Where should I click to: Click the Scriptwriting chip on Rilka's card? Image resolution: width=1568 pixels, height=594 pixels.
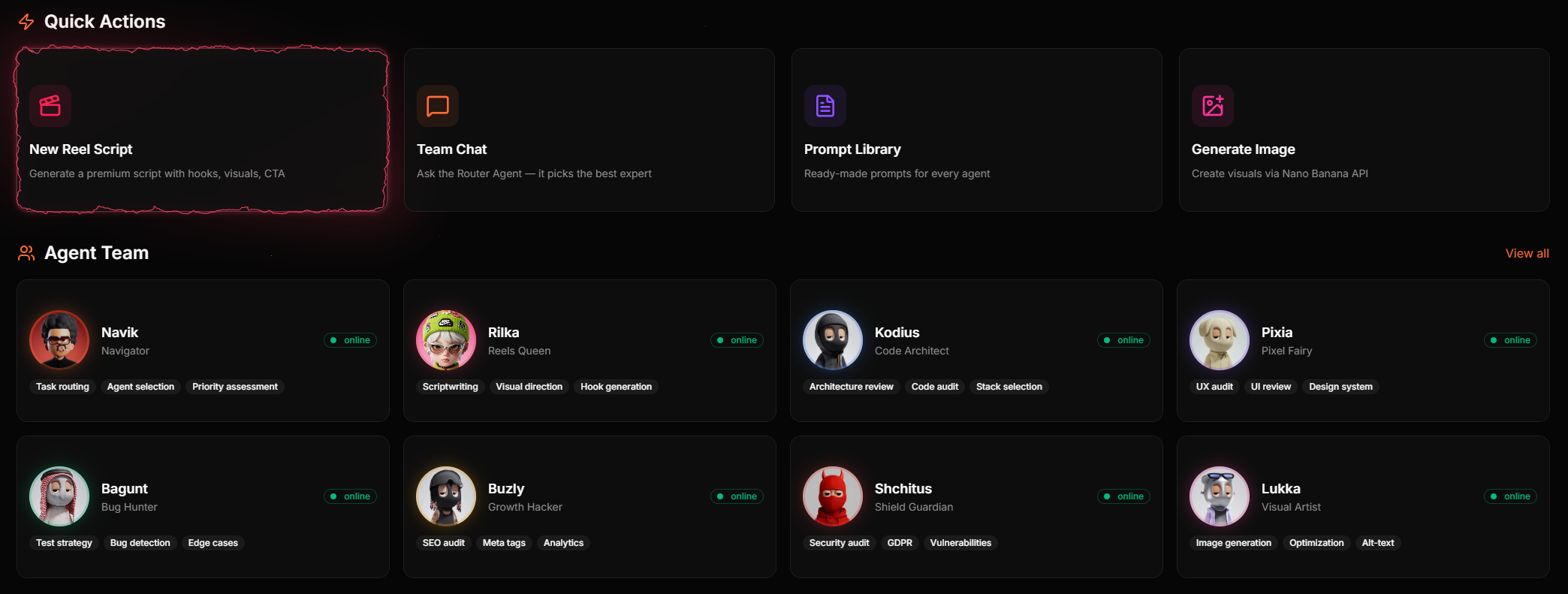(449, 386)
